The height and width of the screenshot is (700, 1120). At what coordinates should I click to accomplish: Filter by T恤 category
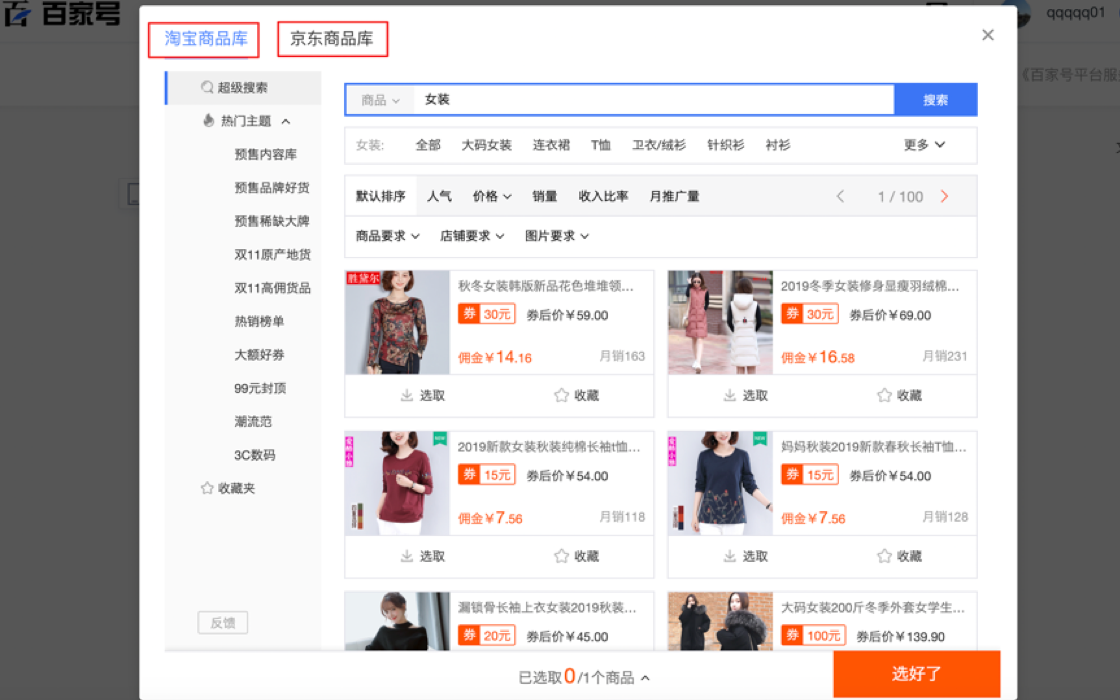pos(601,145)
